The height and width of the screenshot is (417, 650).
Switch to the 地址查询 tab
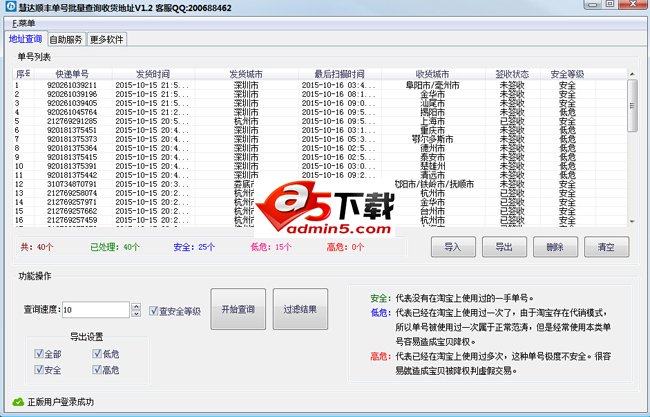pyautogui.click(x=25, y=39)
